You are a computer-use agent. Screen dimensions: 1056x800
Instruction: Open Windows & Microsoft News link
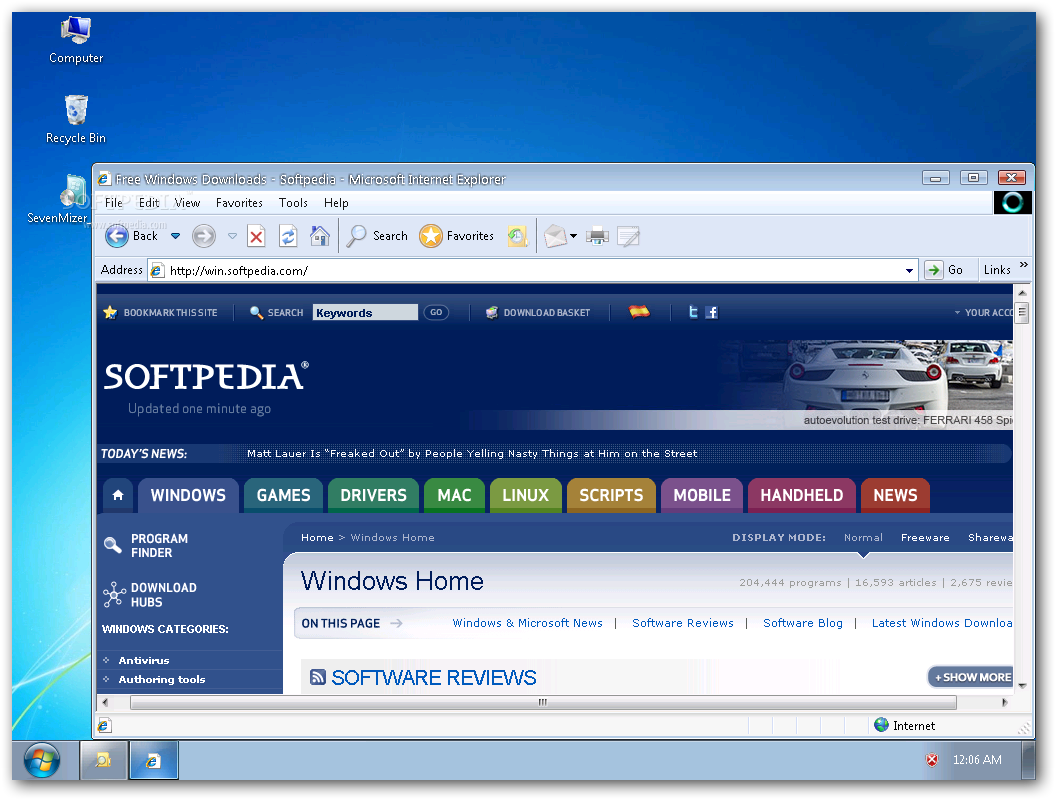527,623
